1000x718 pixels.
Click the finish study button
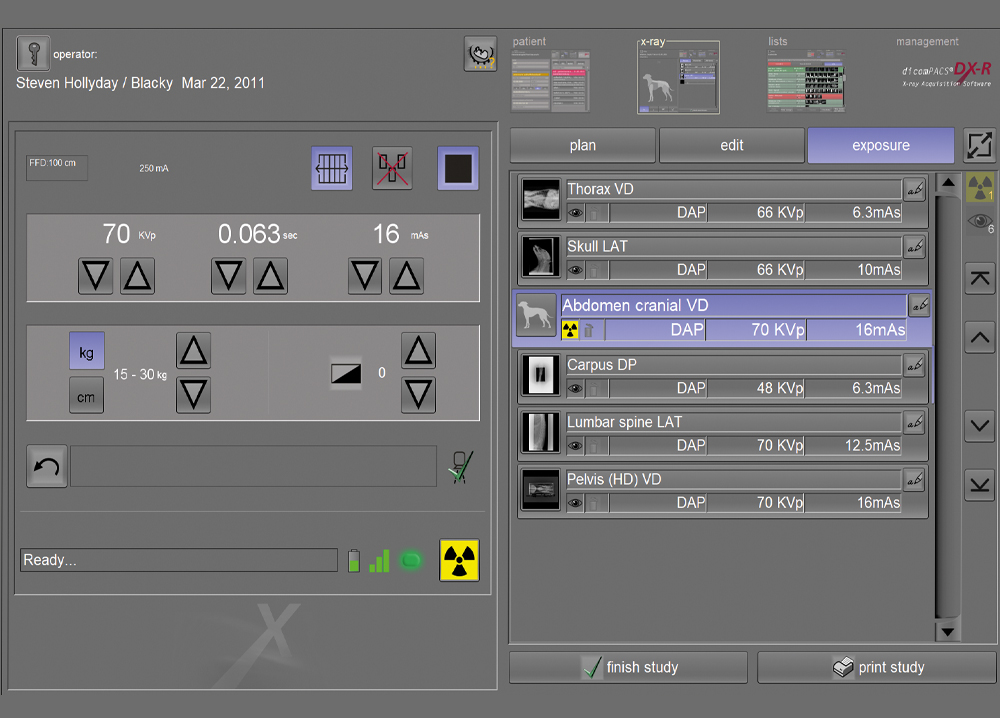pyautogui.click(x=628, y=667)
